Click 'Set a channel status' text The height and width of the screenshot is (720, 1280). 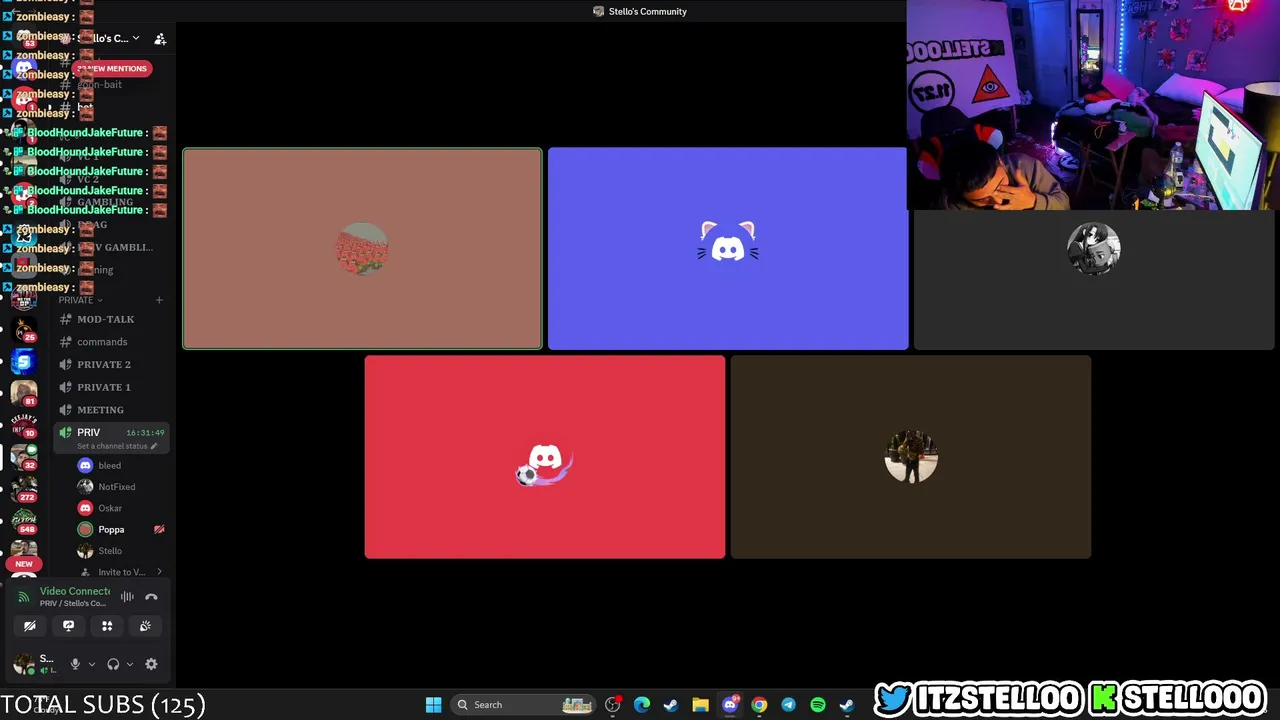(x=112, y=446)
